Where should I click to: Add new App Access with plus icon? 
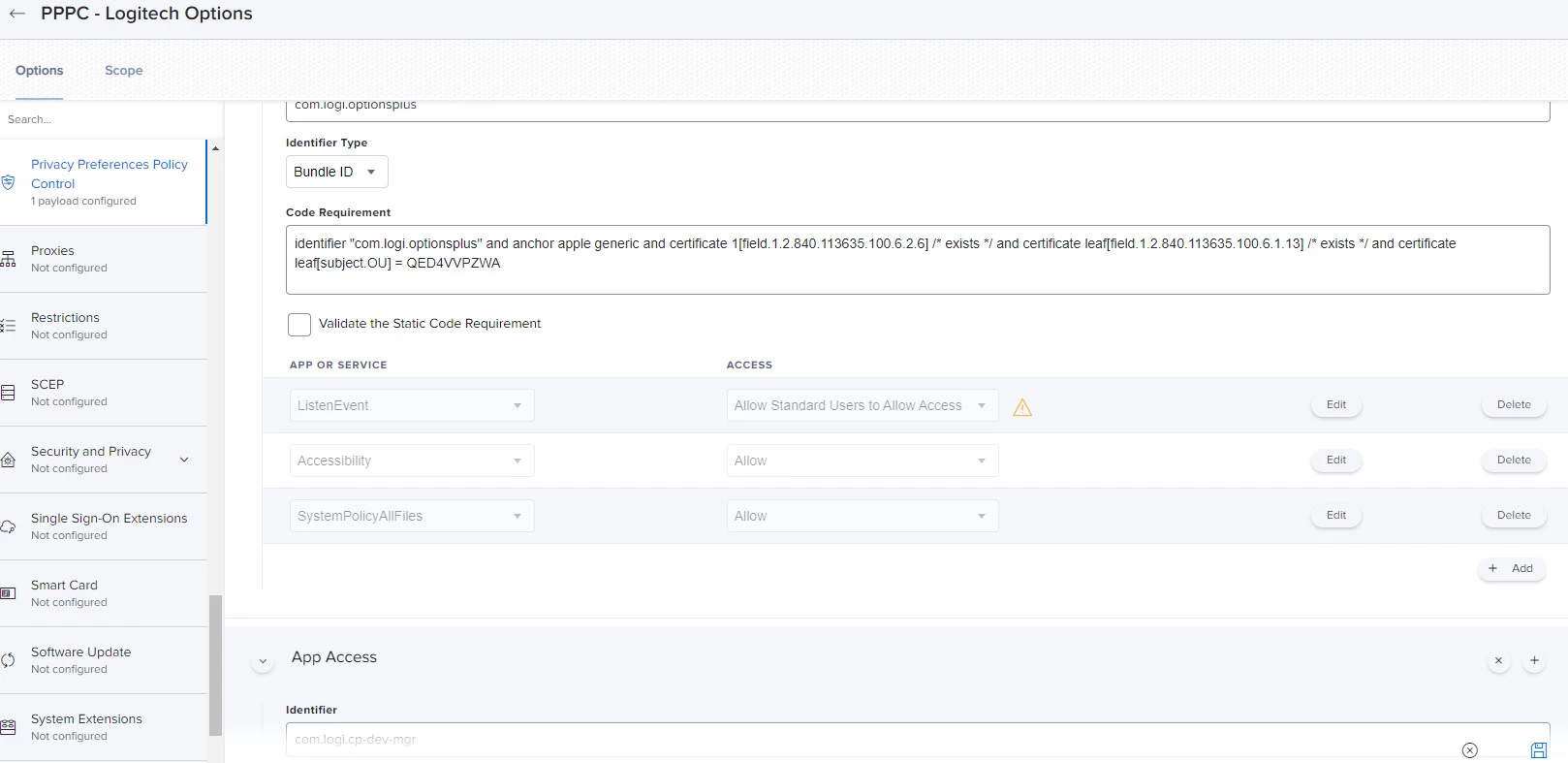[x=1534, y=660]
